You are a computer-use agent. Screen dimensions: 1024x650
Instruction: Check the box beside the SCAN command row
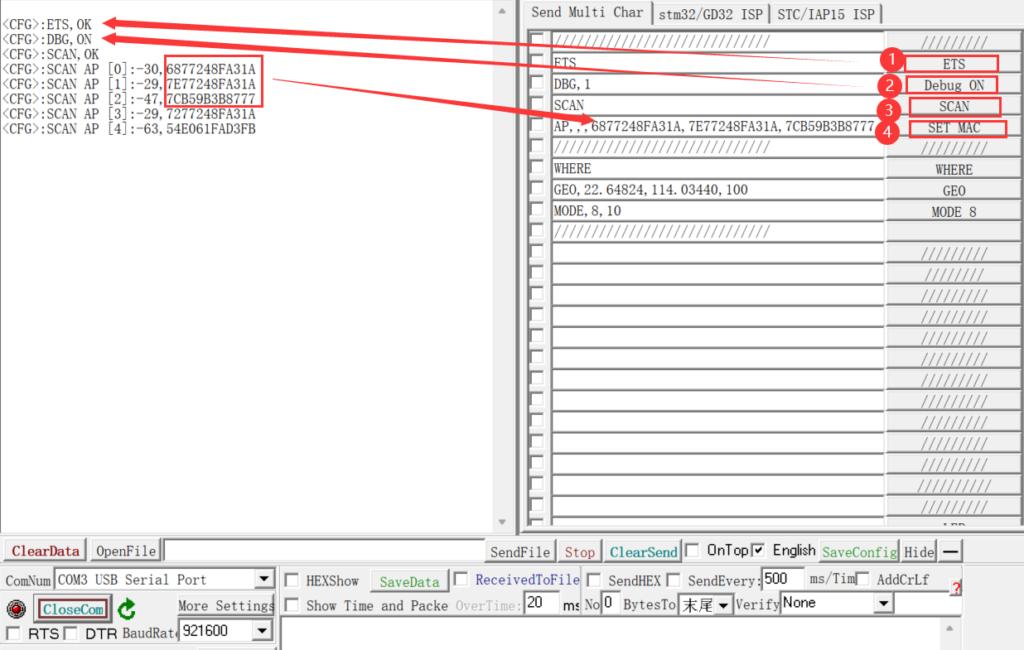[x=538, y=105]
